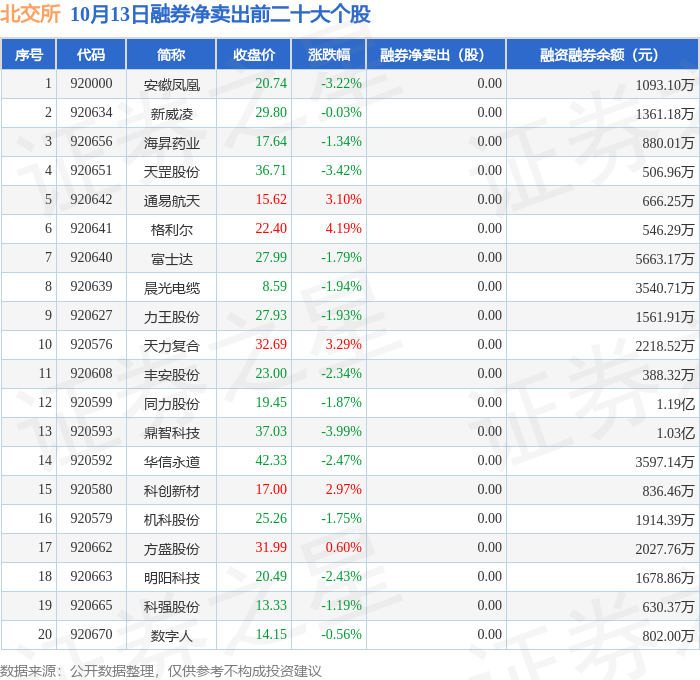Select stock name 晨光电缆
This screenshot has height=680, width=700.
pos(171,288)
